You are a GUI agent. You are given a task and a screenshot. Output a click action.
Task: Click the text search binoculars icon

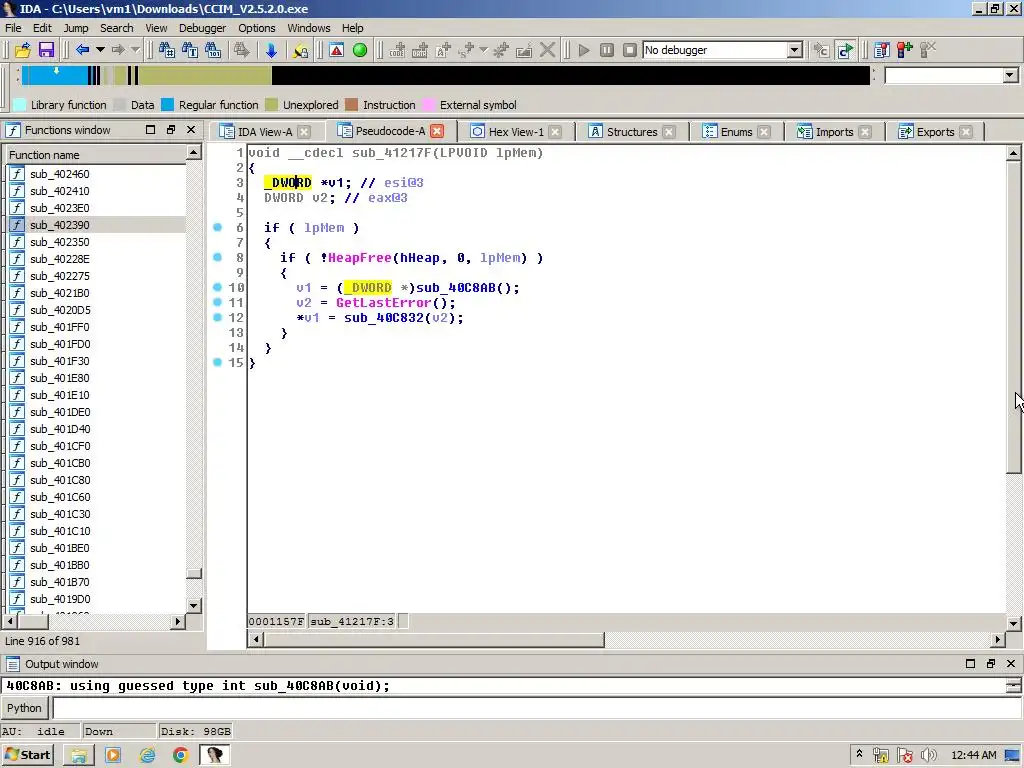(190, 50)
